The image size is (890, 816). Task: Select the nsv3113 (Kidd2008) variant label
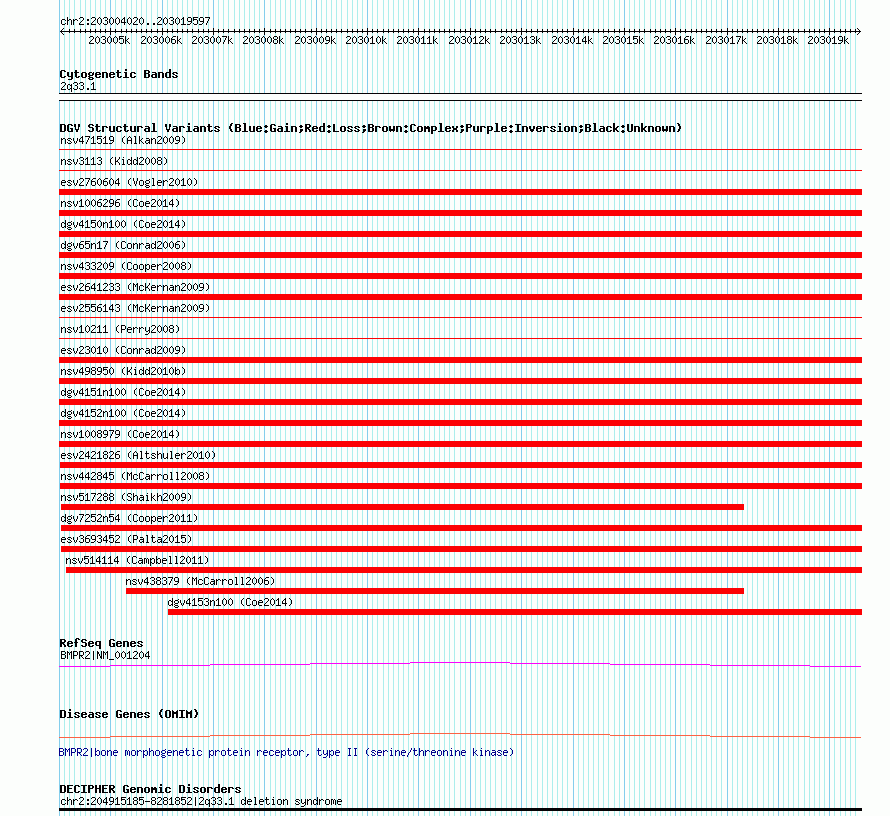point(114,161)
